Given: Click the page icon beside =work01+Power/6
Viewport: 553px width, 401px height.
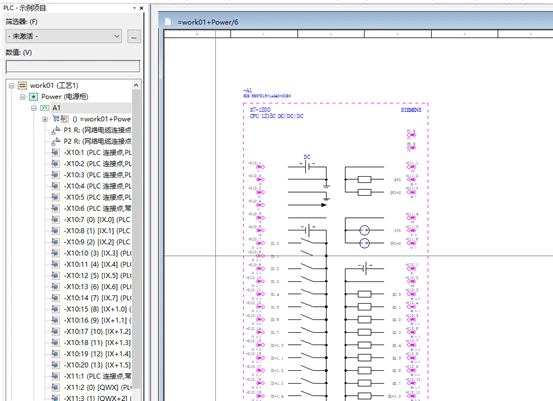Looking at the screenshot, I should pyautogui.click(x=168, y=22).
